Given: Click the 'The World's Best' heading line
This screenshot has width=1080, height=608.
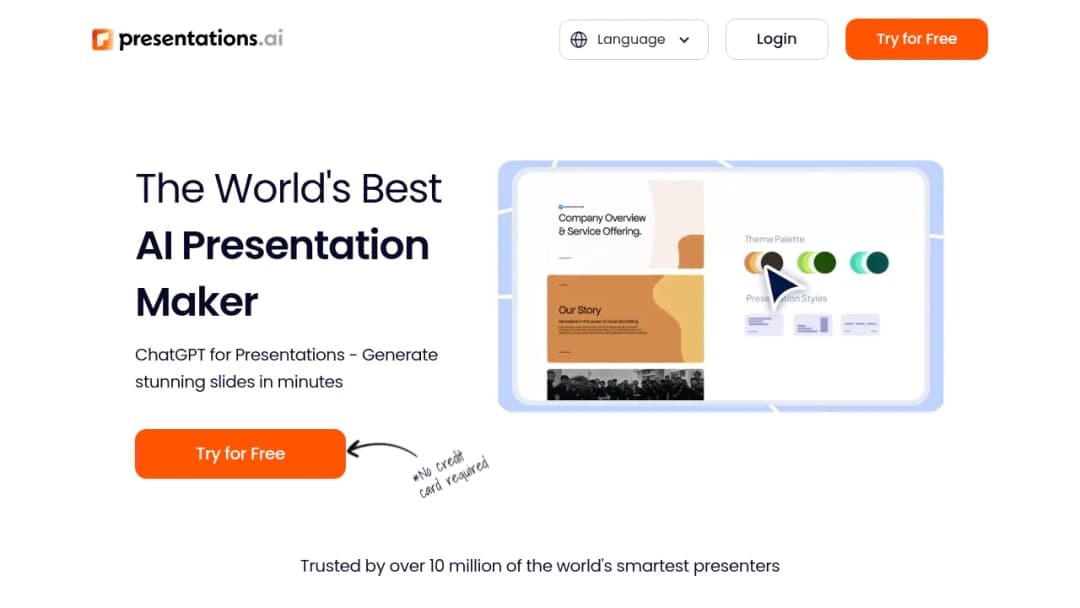Looking at the screenshot, I should (x=289, y=188).
